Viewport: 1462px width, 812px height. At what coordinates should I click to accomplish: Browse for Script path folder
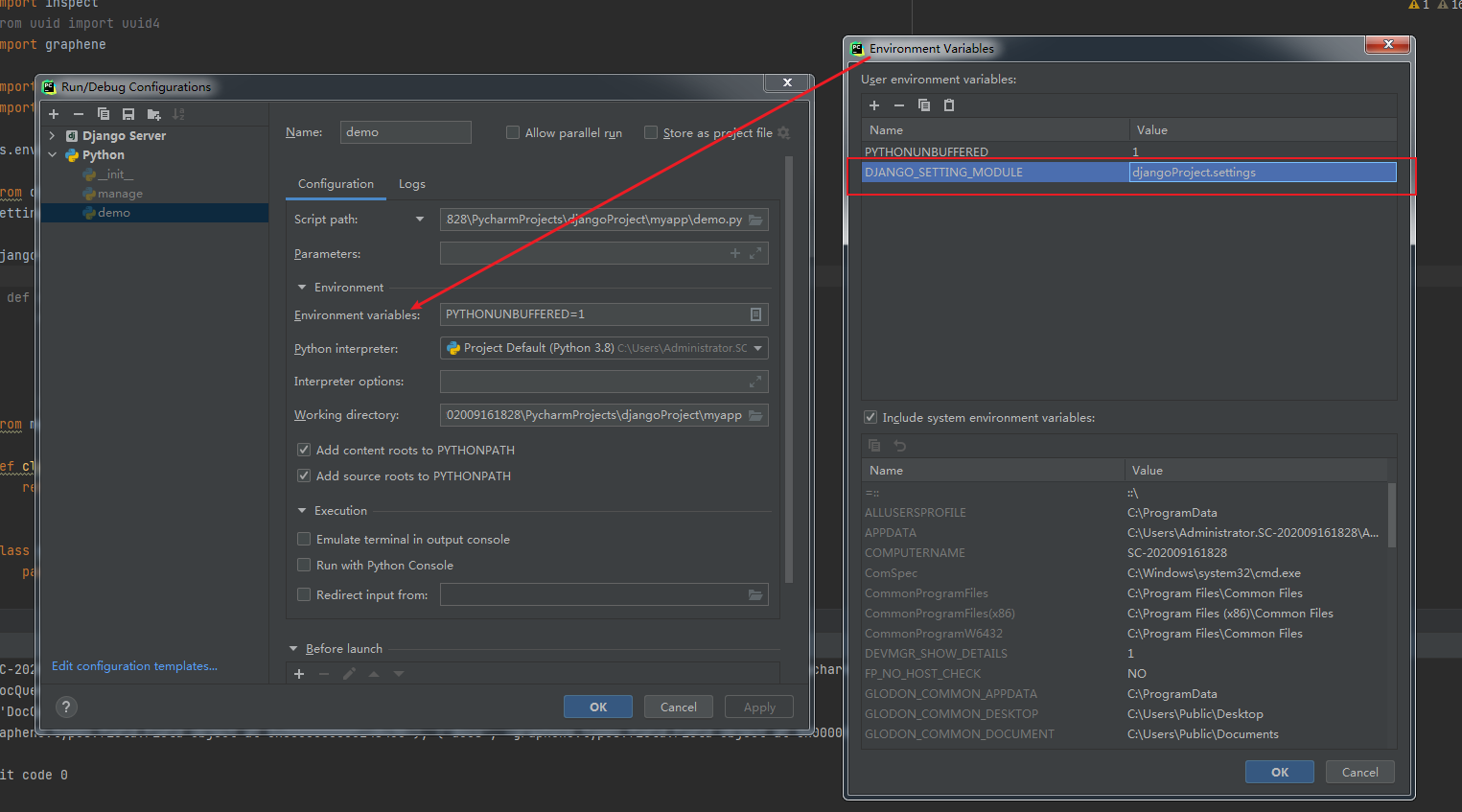click(755, 220)
